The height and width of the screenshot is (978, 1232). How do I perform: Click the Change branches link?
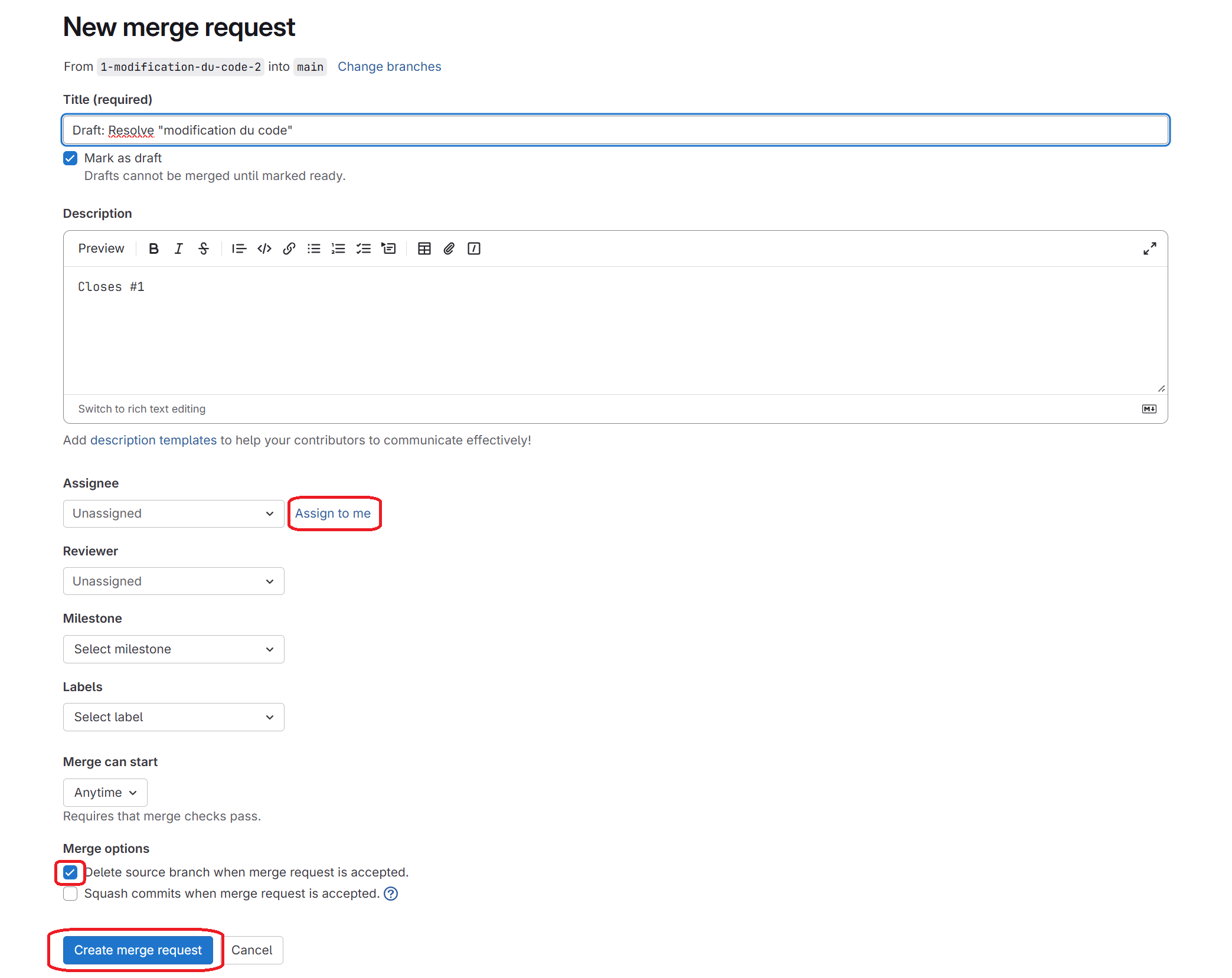point(389,67)
